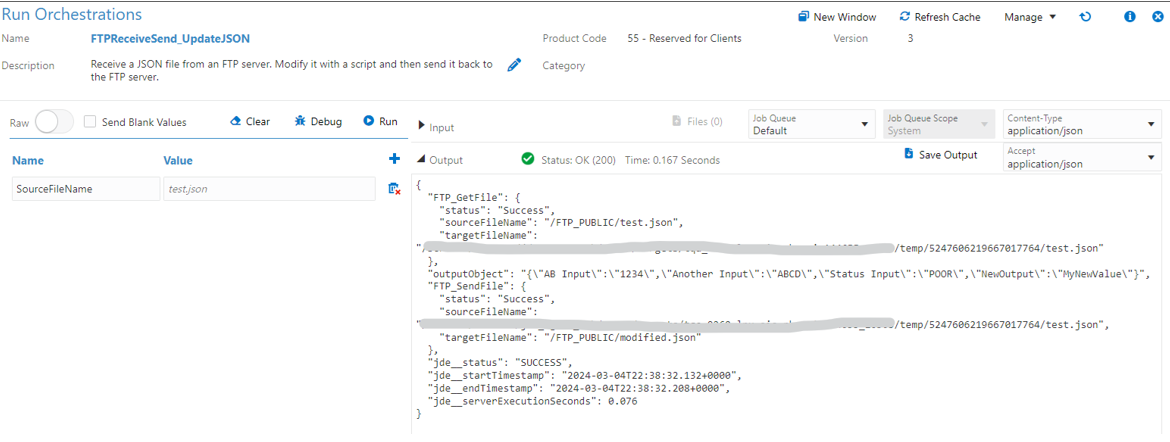Open orchestration in New Window
The width and height of the screenshot is (1170, 442).
836,16
